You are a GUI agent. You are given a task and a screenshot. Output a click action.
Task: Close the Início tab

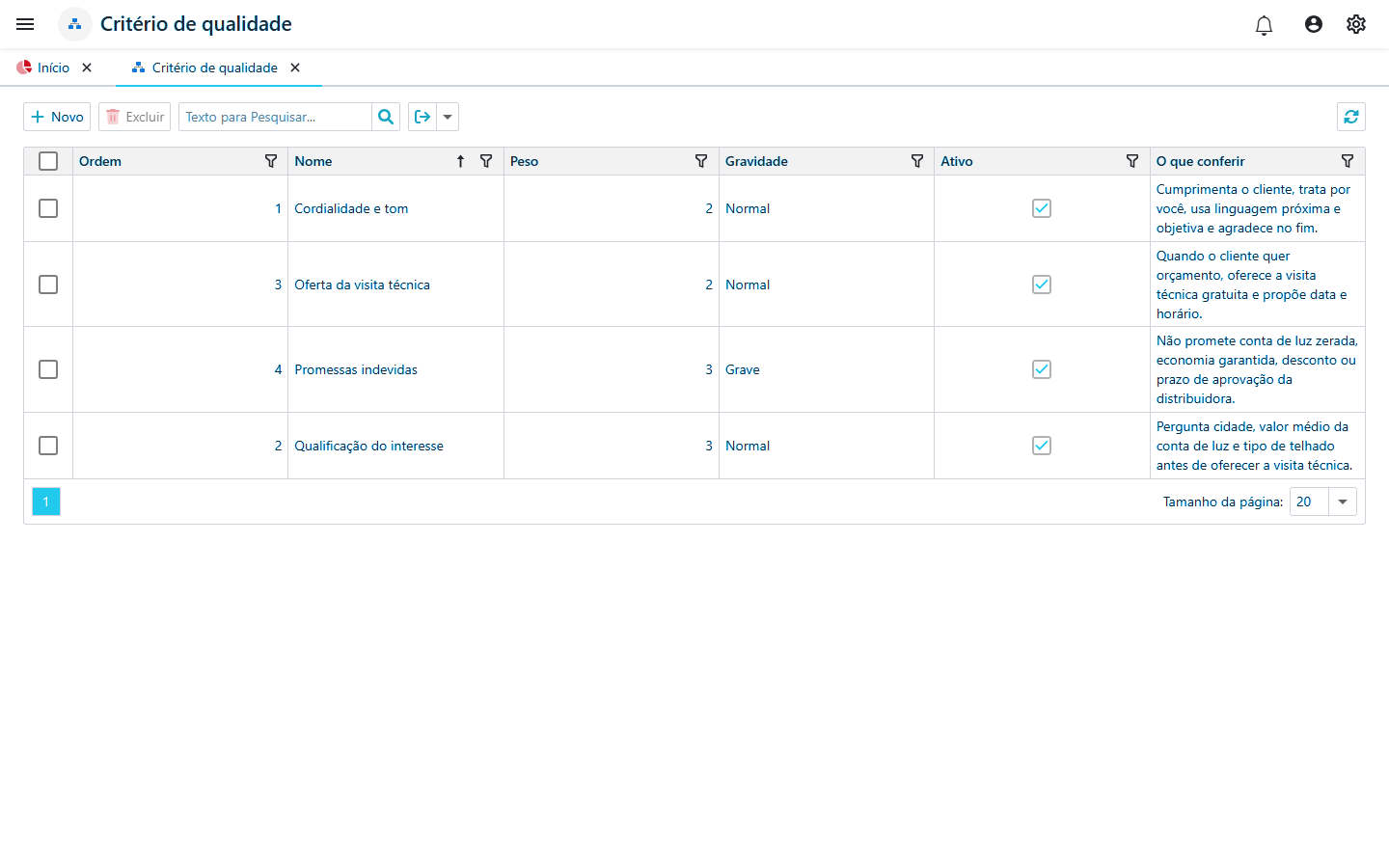coord(87,68)
